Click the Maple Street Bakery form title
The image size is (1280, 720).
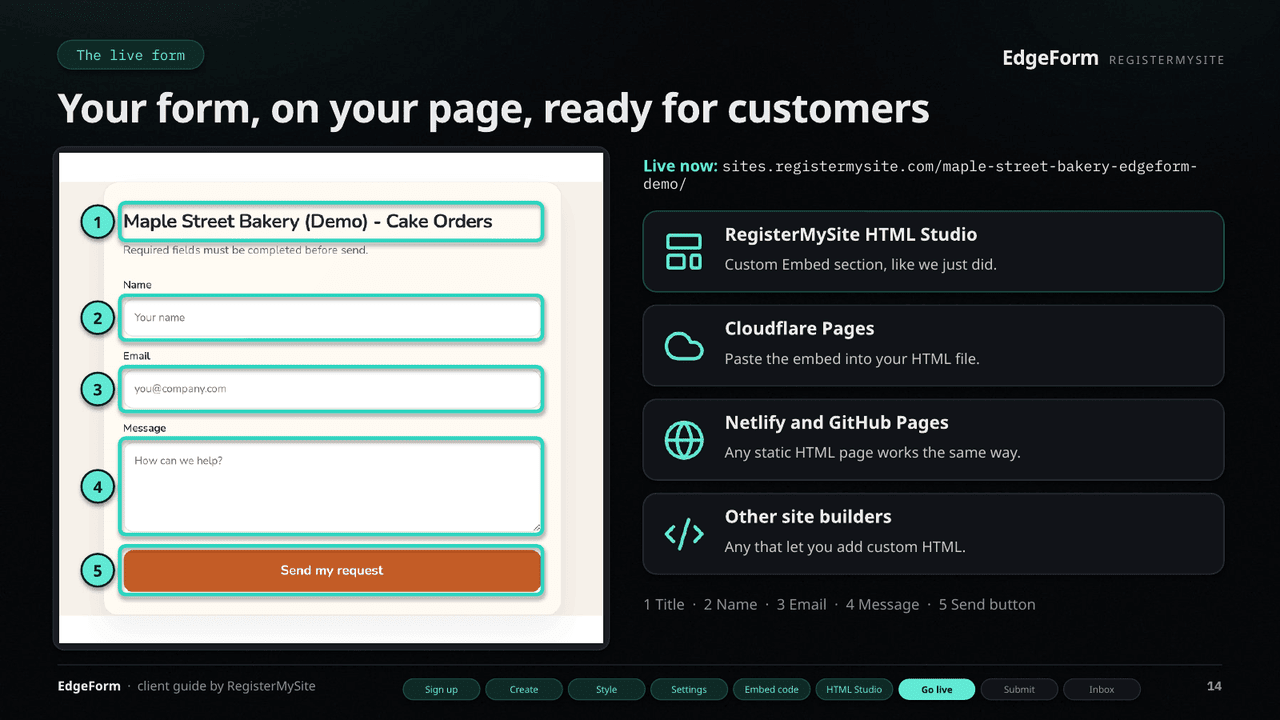[308, 221]
